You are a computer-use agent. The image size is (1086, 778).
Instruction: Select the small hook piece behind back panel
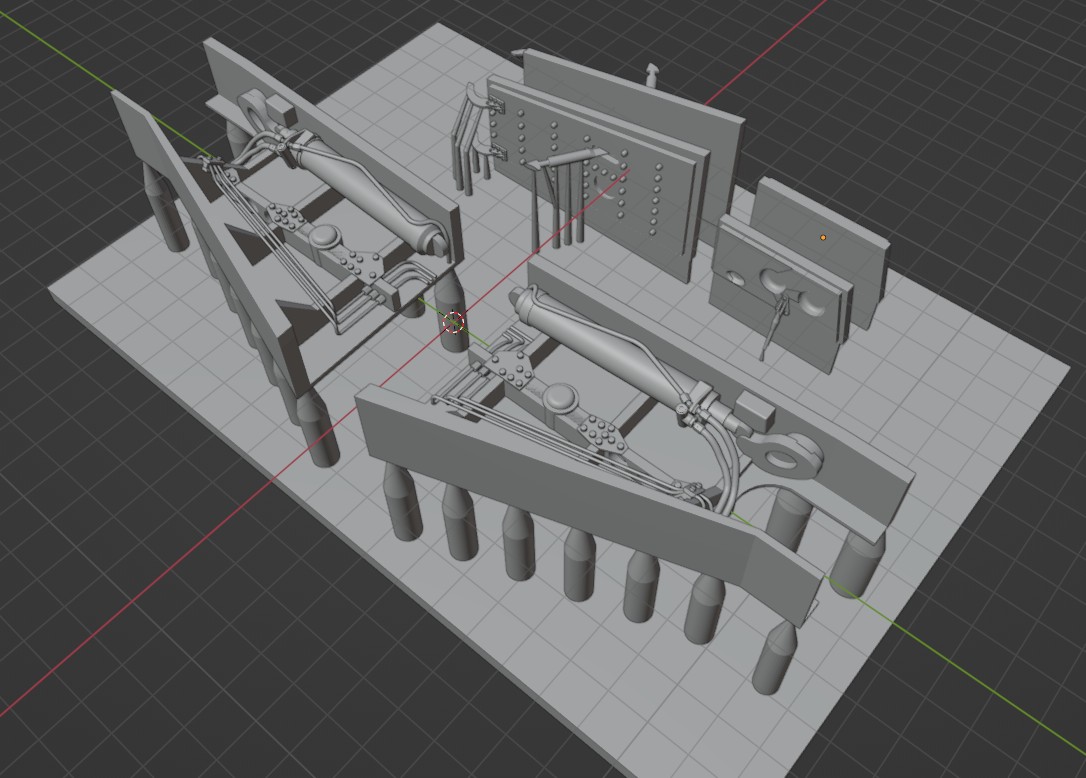(652, 74)
